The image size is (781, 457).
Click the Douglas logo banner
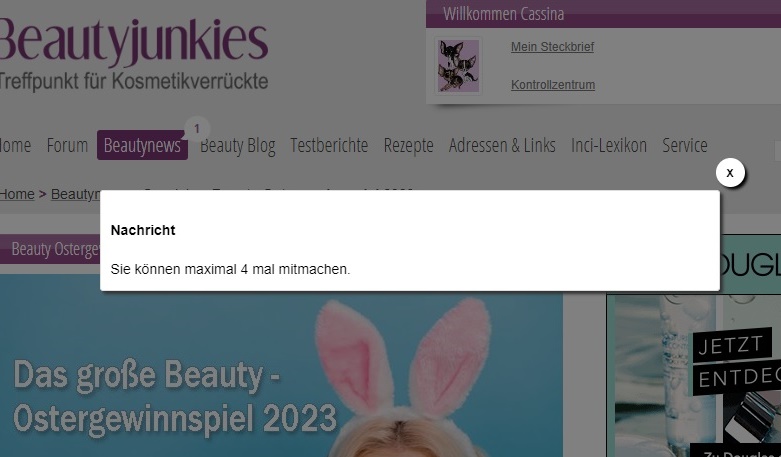pyautogui.click(x=751, y=264)
